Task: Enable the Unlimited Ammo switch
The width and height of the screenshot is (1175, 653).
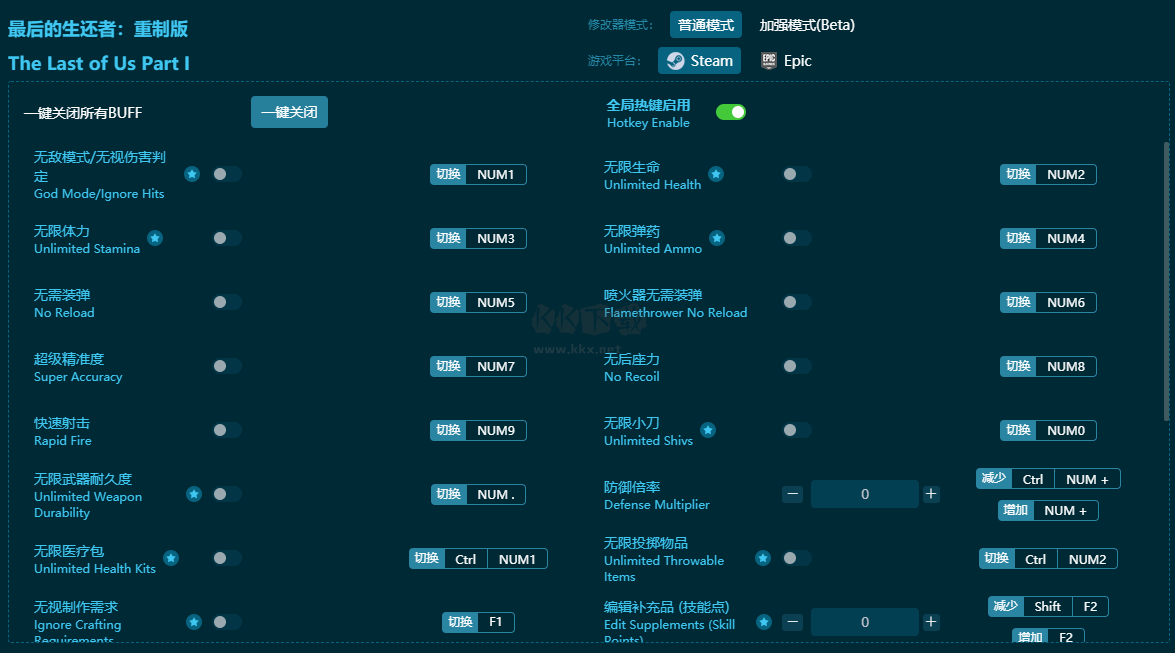Action: (x=797, y=238)
